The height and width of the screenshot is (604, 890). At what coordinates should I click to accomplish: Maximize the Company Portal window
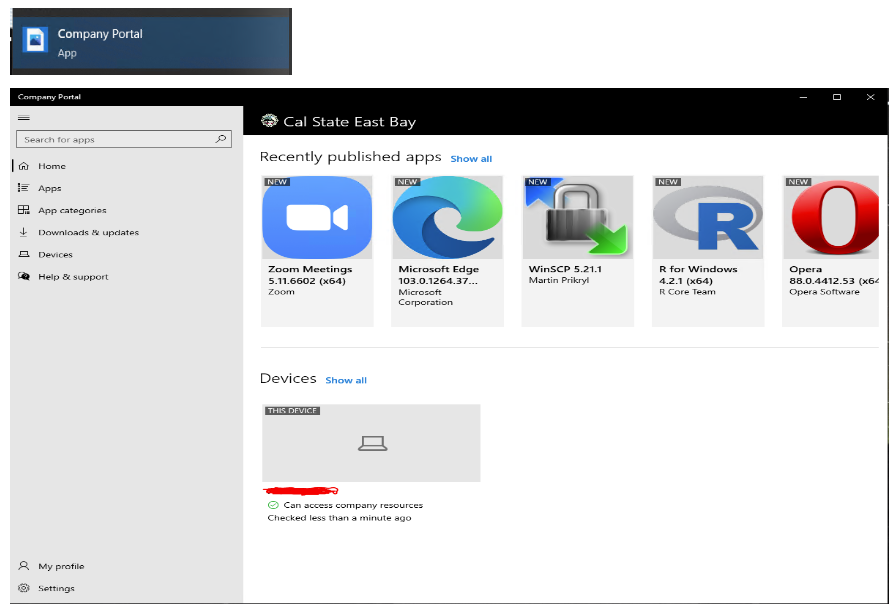(x=837, y=97)
